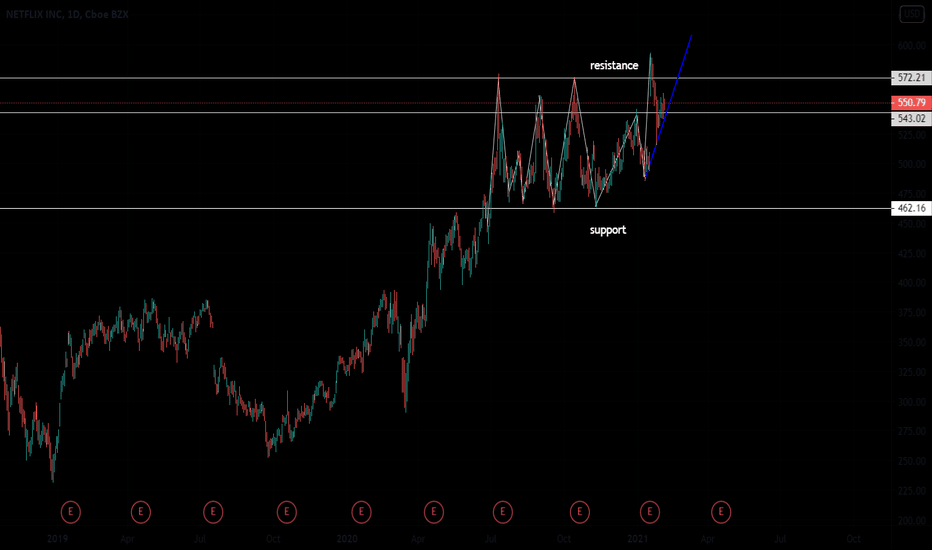Screen dimensions: 932x550
Task: Open the earnings marker at October 2020
Action: (580, 511)
